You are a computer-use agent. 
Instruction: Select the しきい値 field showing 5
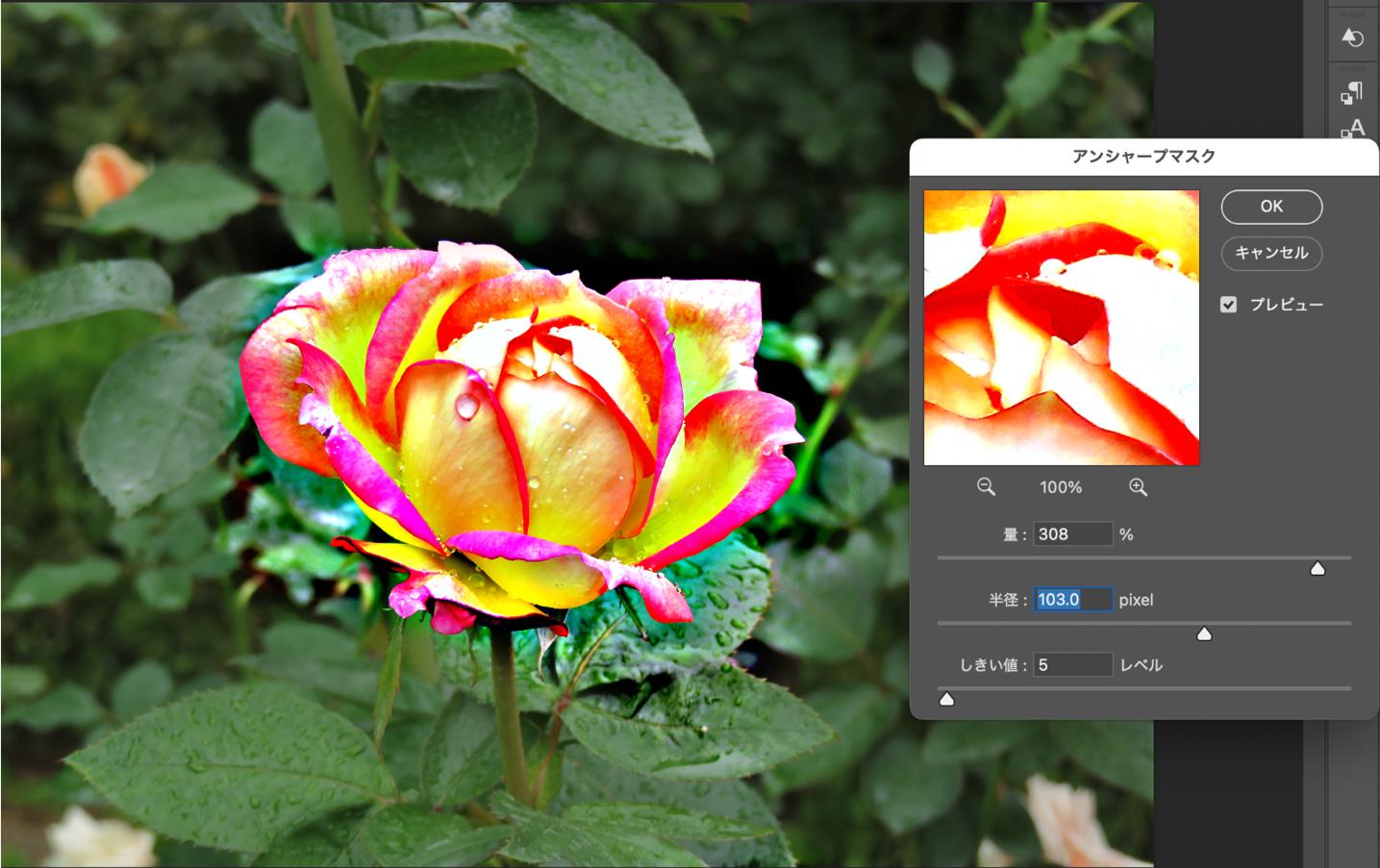[1072, 665]
